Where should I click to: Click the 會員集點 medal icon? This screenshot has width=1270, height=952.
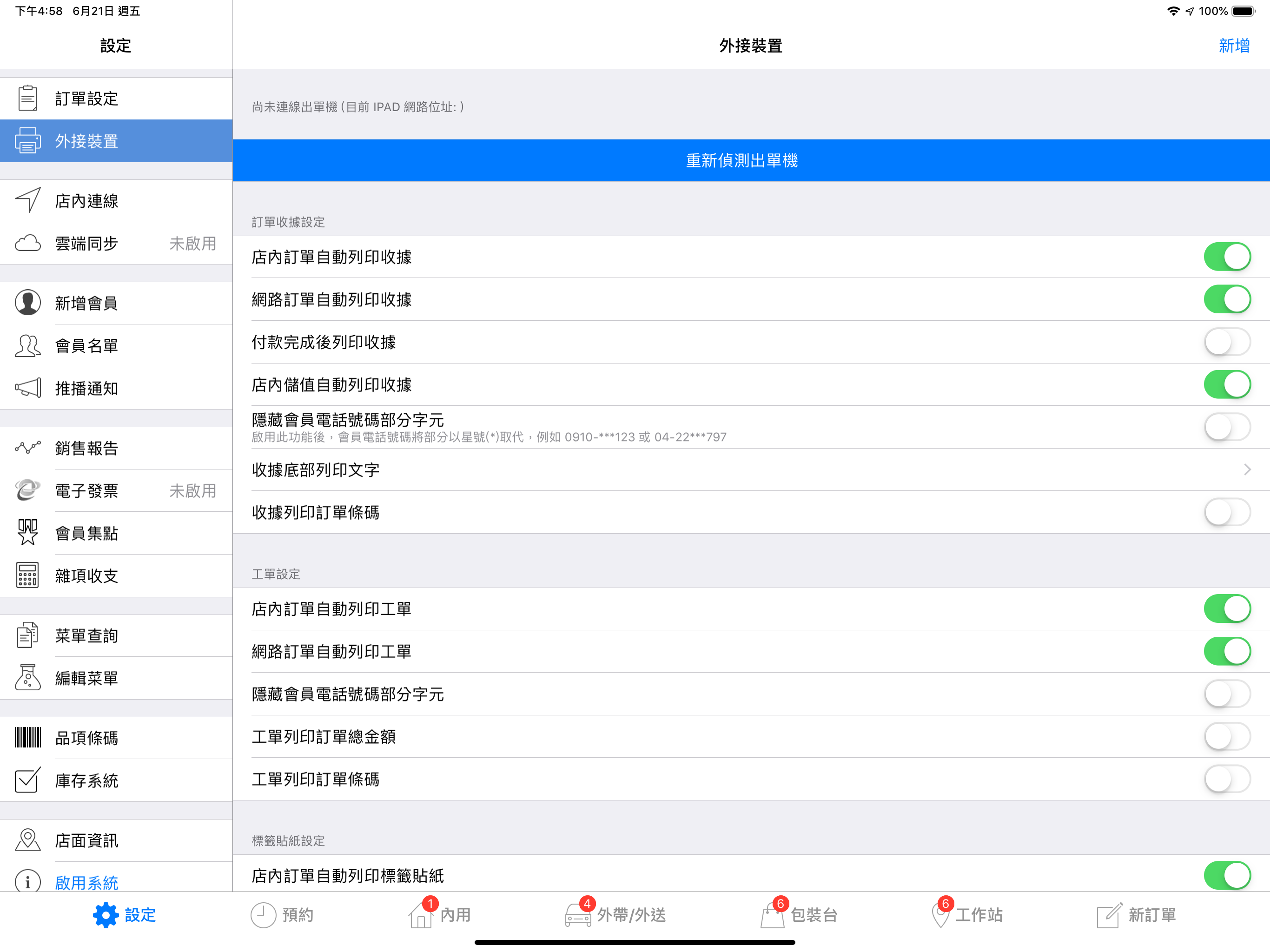tap(27, 533)
